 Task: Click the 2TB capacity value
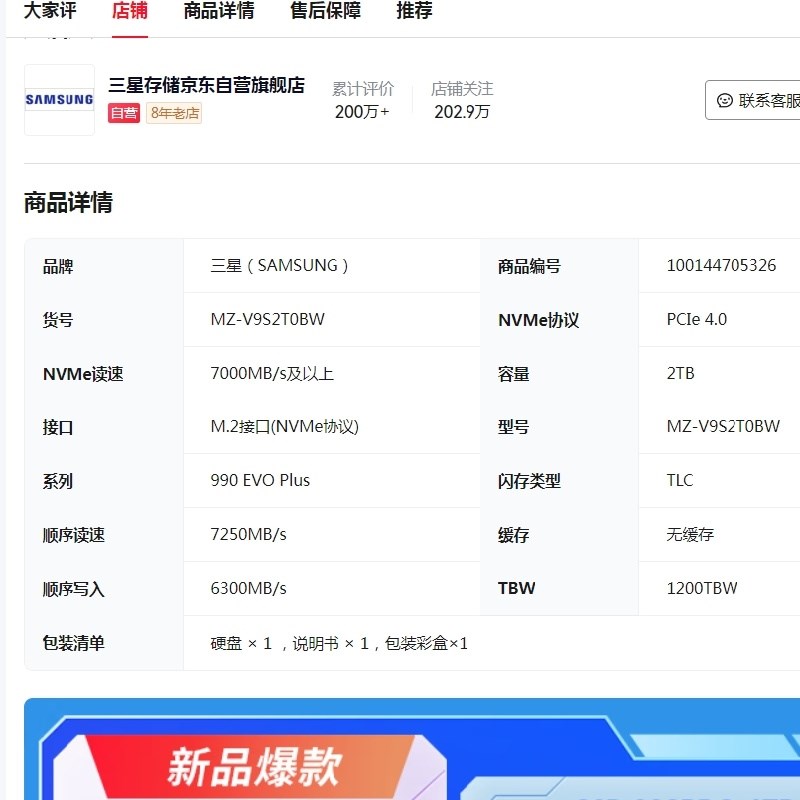point(680,373)
